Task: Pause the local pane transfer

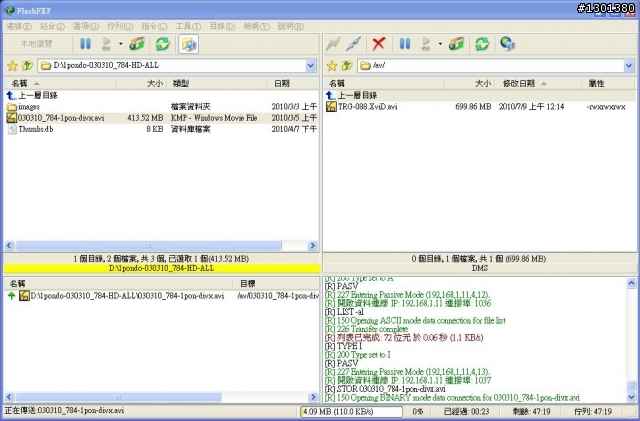Action: 85,44
